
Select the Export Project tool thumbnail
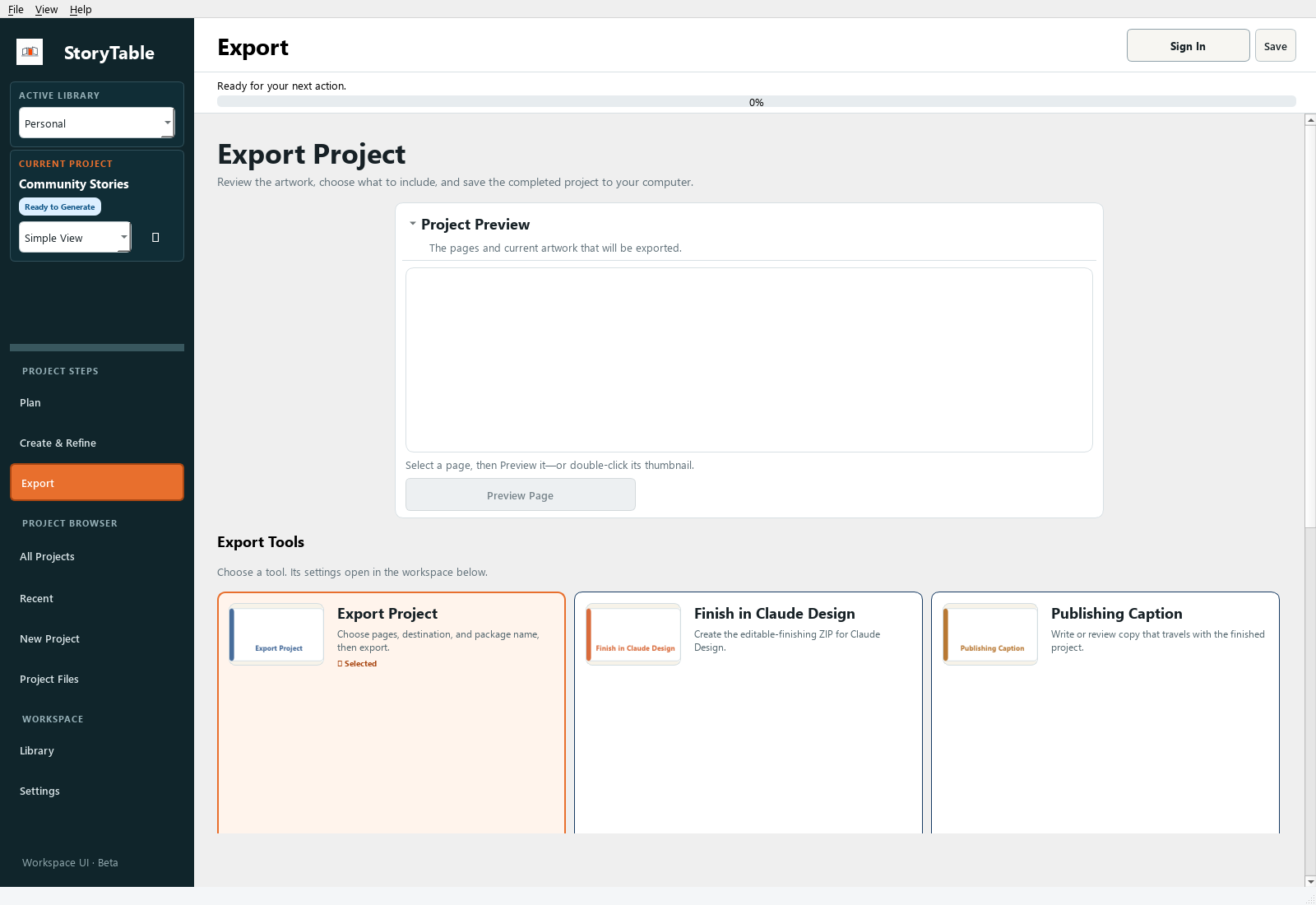(x=276, y=634)
